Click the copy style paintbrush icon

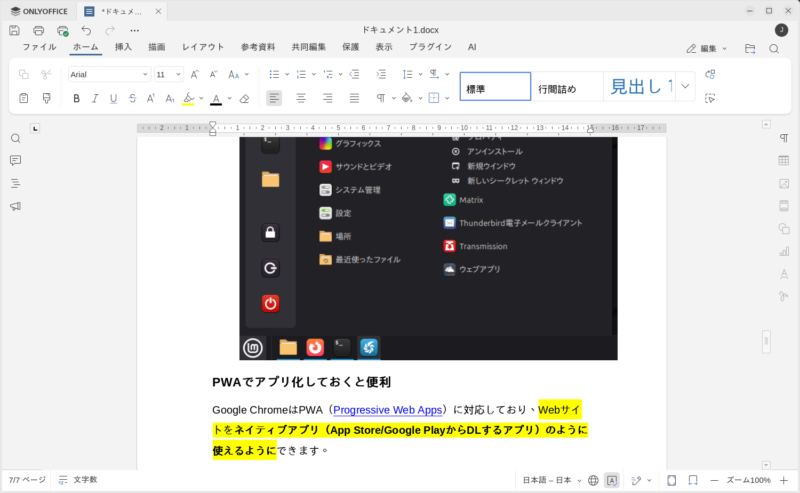[x=46, y=98]
